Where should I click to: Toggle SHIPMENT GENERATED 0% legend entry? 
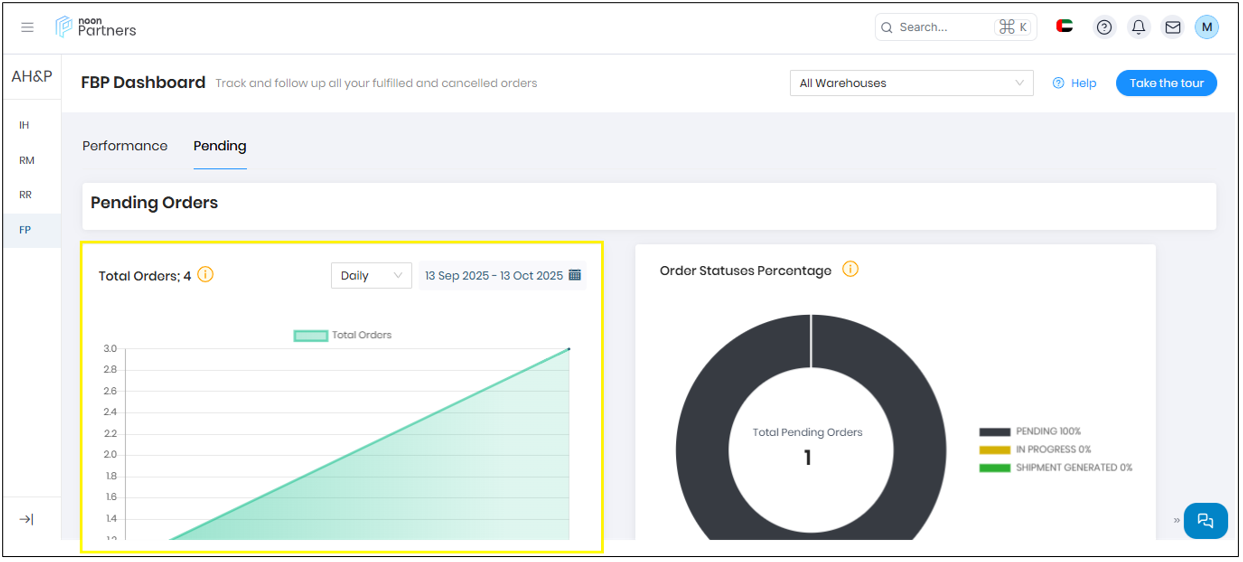[1055, 467]
